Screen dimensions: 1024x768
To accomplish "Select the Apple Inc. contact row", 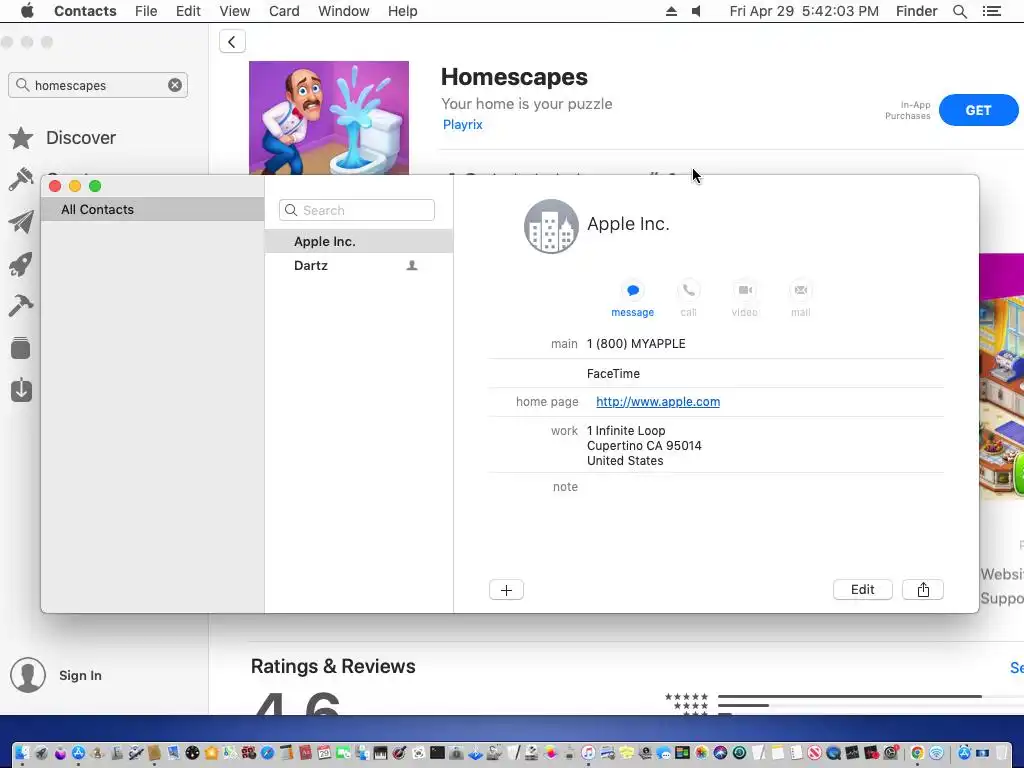I will pyautogui.click(x=359, y=241).
